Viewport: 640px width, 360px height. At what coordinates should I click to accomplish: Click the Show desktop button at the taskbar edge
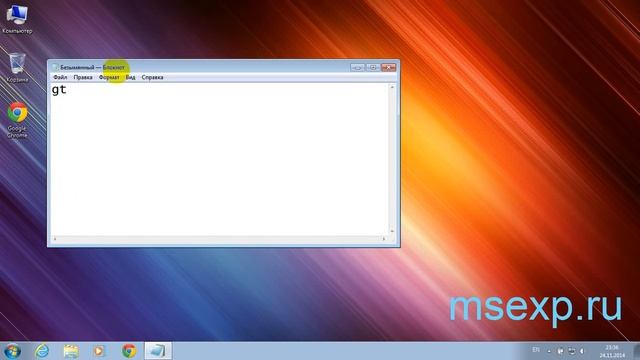(x=636, y=351)
